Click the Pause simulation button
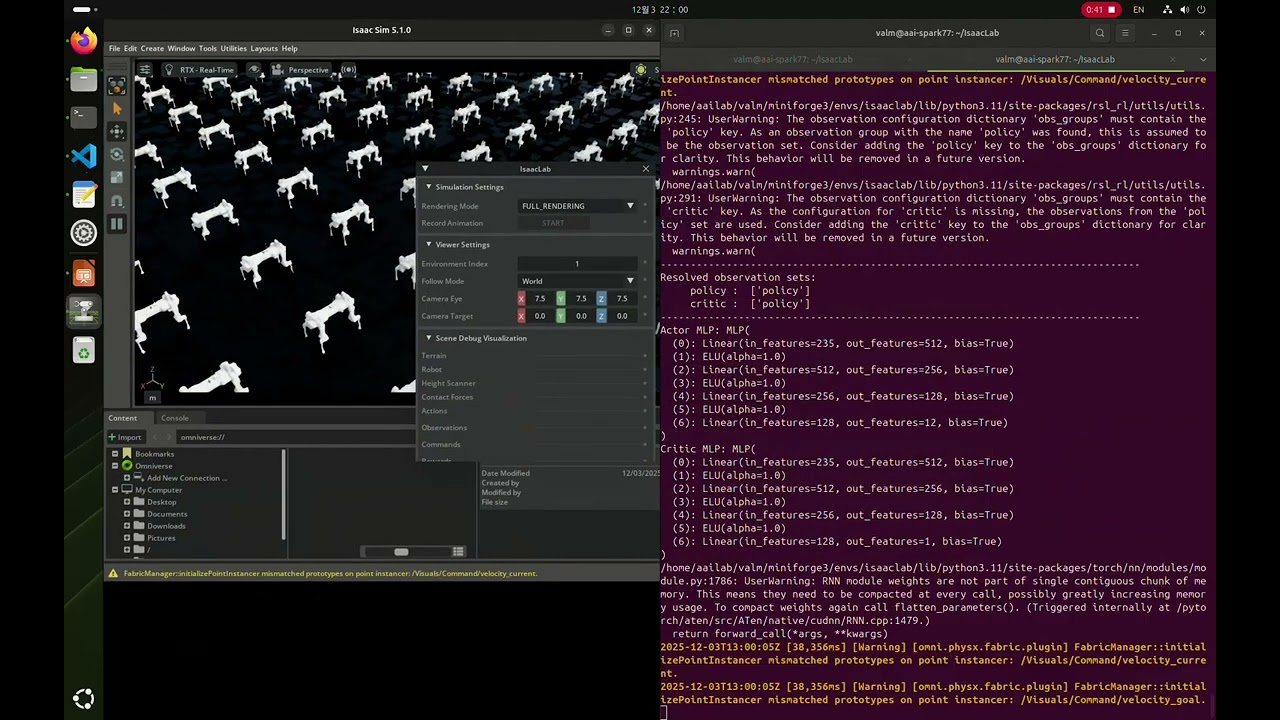 pyautogui.click(x=117, y=224)
